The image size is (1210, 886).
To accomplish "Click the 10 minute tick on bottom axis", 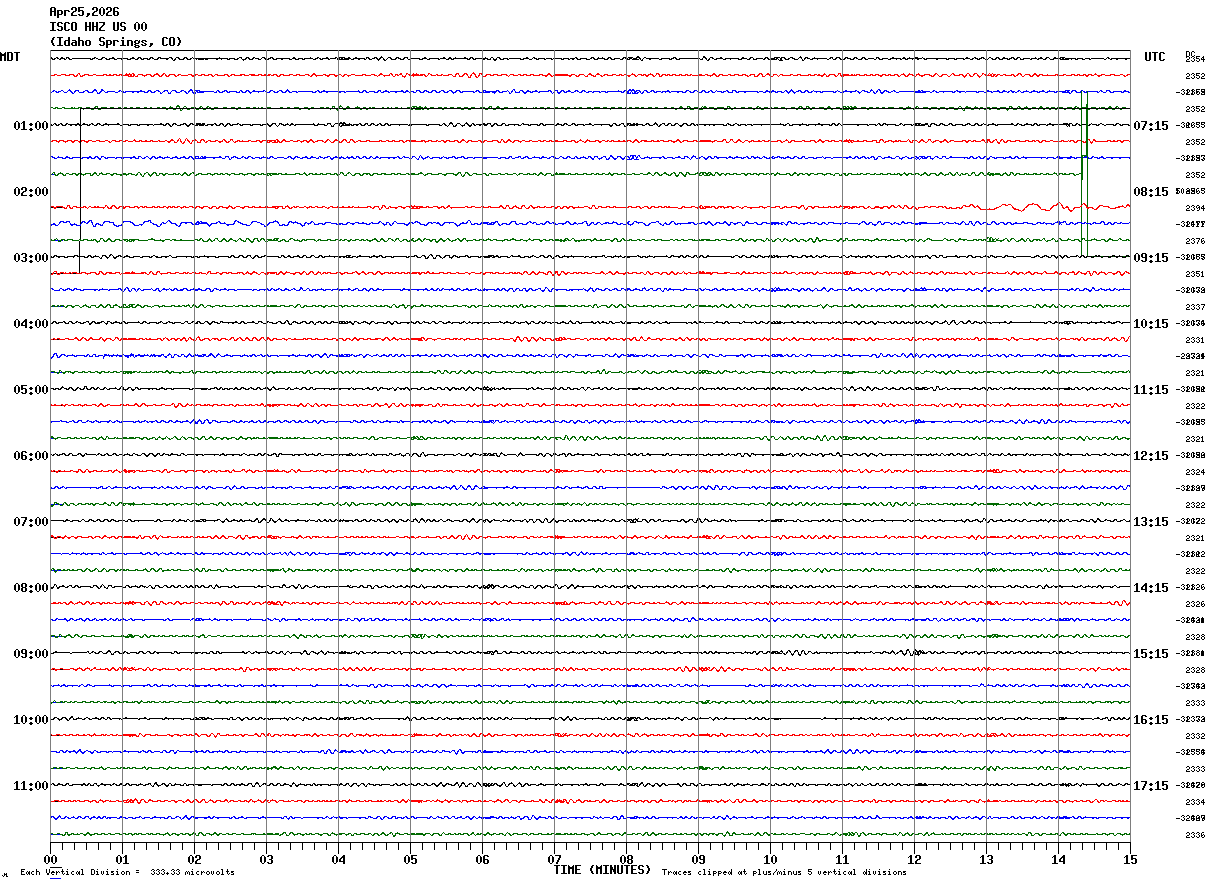I will (x=770, y=859).
